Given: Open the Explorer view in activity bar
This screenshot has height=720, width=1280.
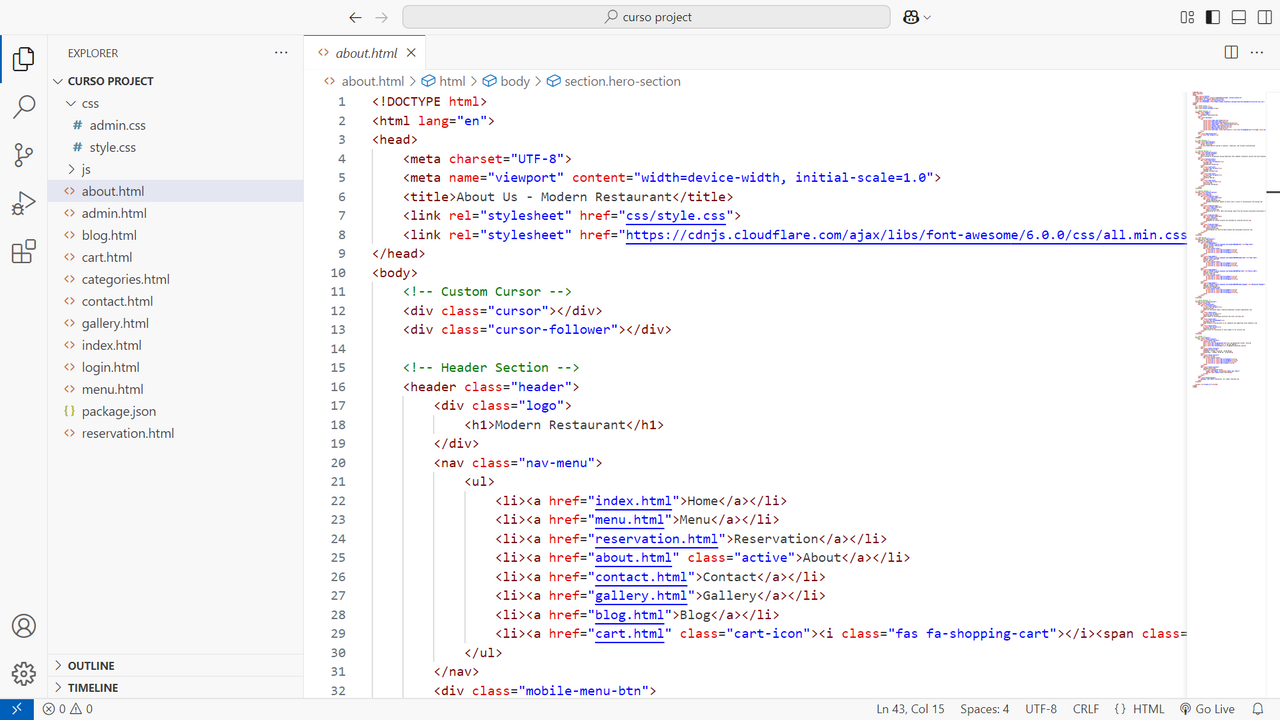Looking at the screenshot, I should coord(24,59).
